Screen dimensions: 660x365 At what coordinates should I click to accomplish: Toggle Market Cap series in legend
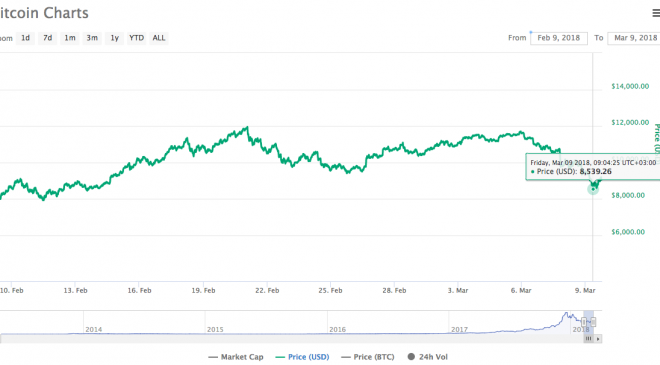(236, 357)
